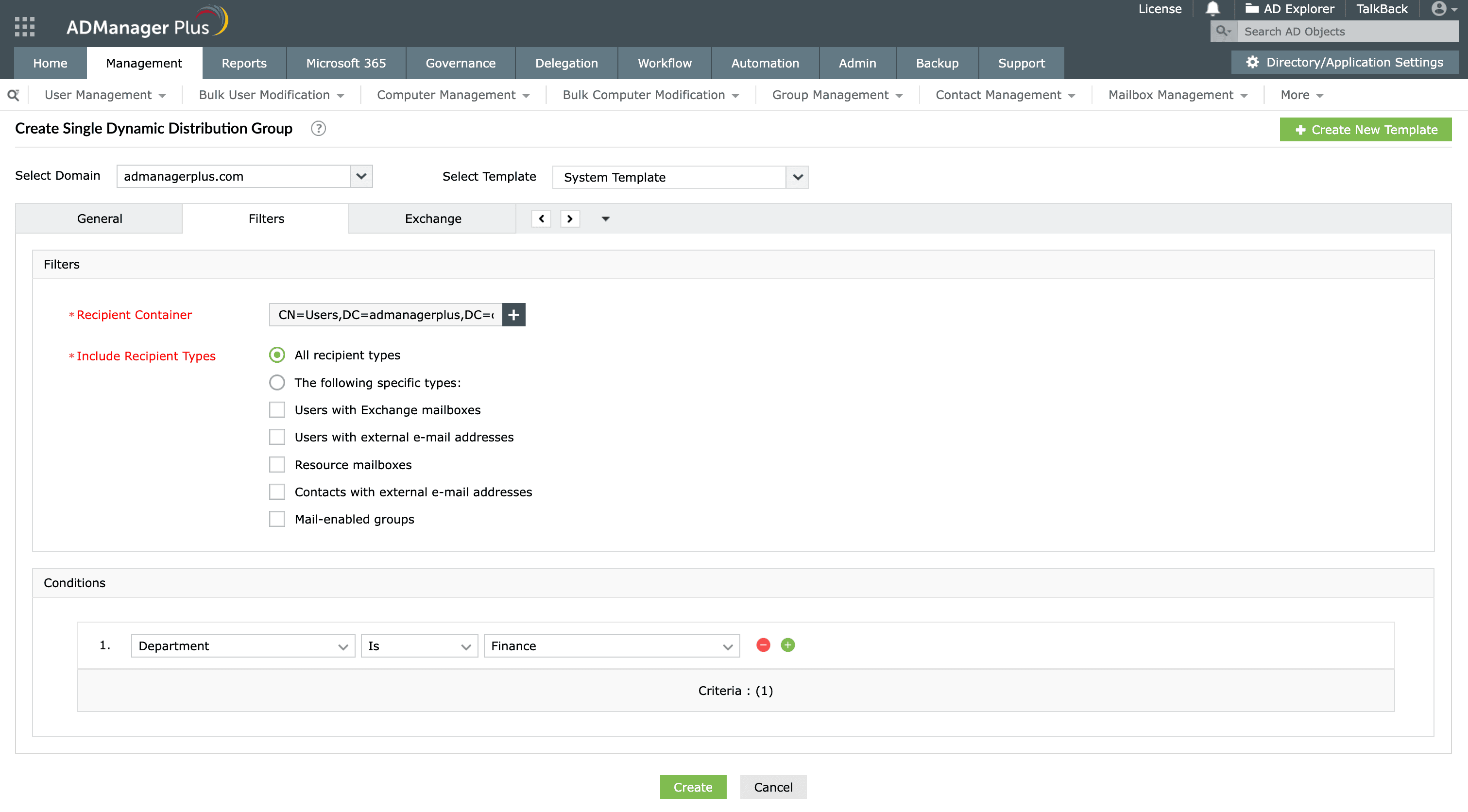This screenshot has height=812, width=1468.
Task: Open the Automation tab
Action: 765,63
